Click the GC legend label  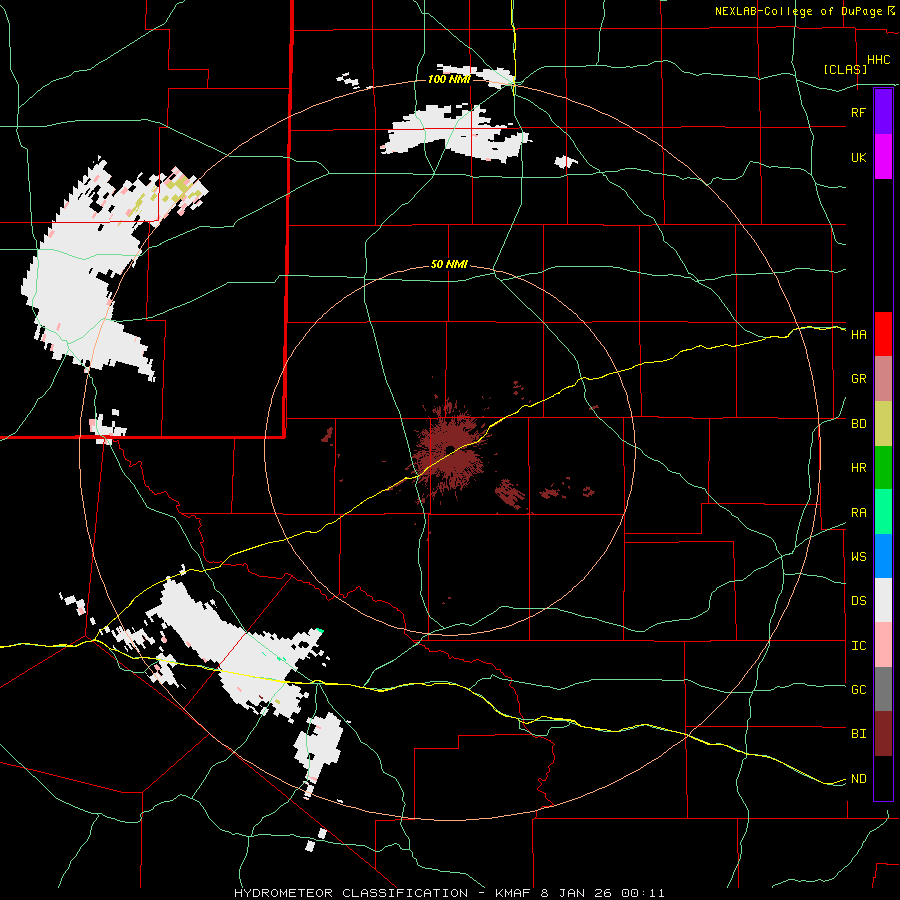pyautogui.click(x=859, y=690)
